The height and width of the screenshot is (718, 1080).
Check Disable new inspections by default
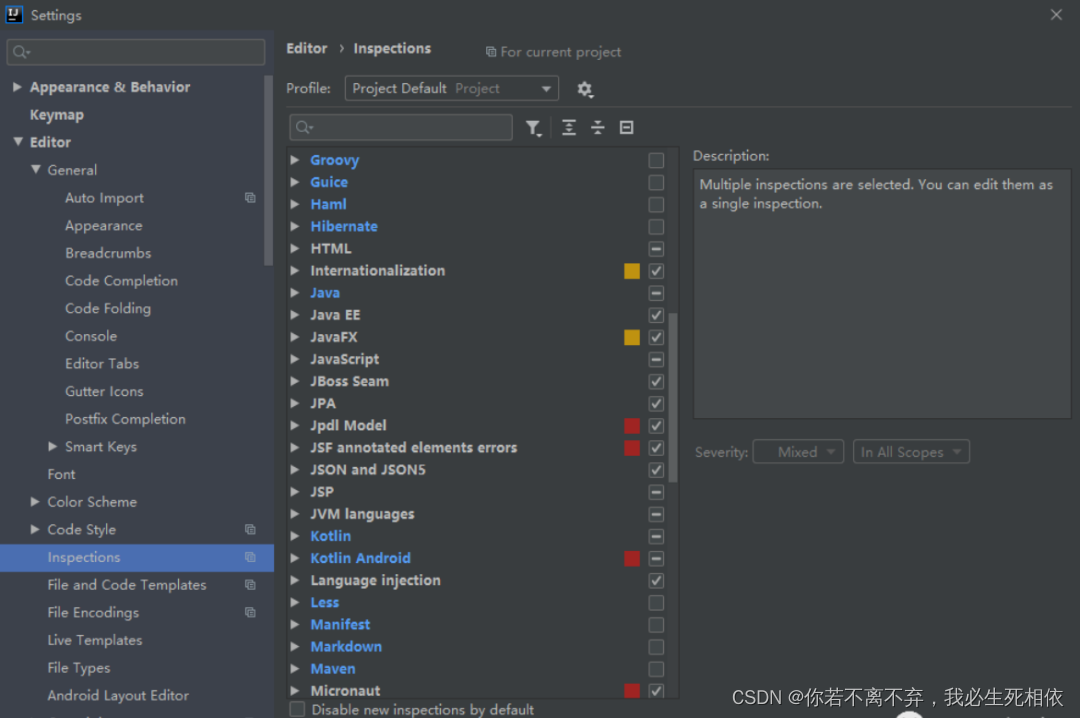tap(297, 709)
